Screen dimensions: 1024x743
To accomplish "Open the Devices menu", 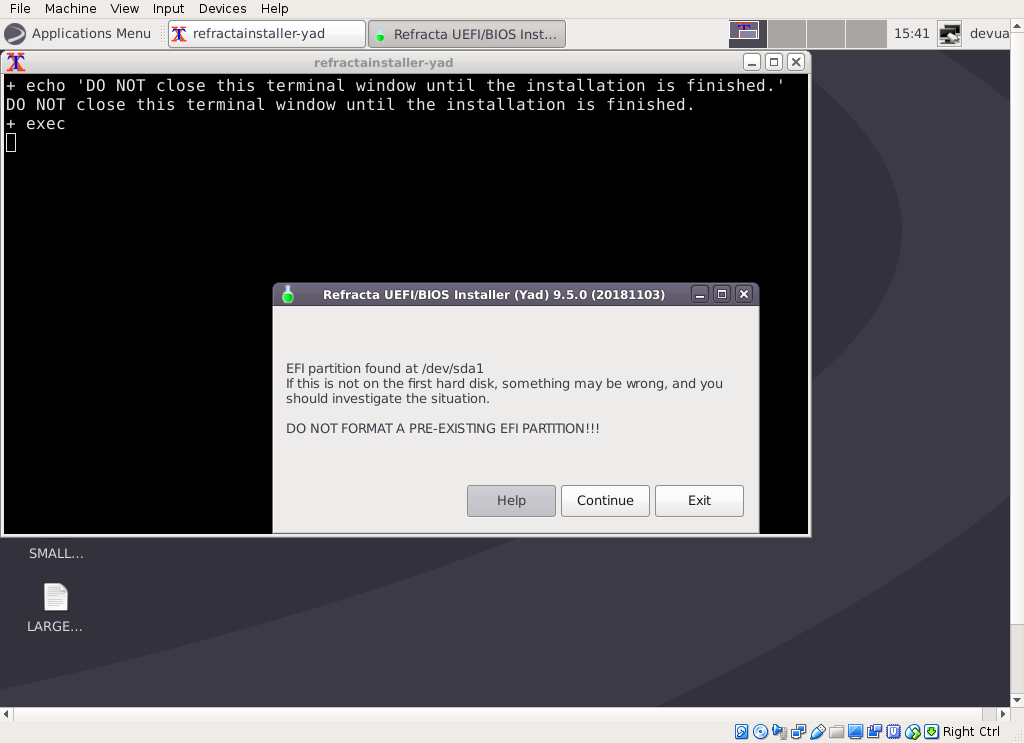I will (x=223, y=8).
